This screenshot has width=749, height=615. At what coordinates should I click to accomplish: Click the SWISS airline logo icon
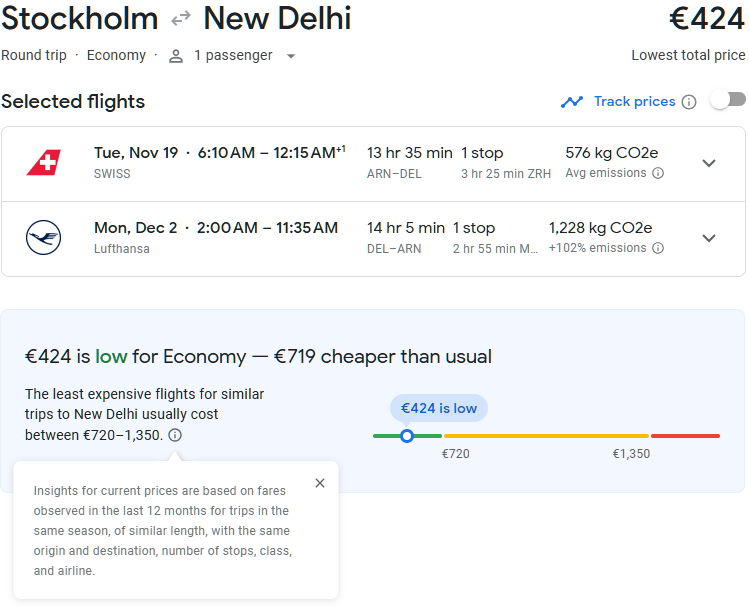(x=43, y=162)
